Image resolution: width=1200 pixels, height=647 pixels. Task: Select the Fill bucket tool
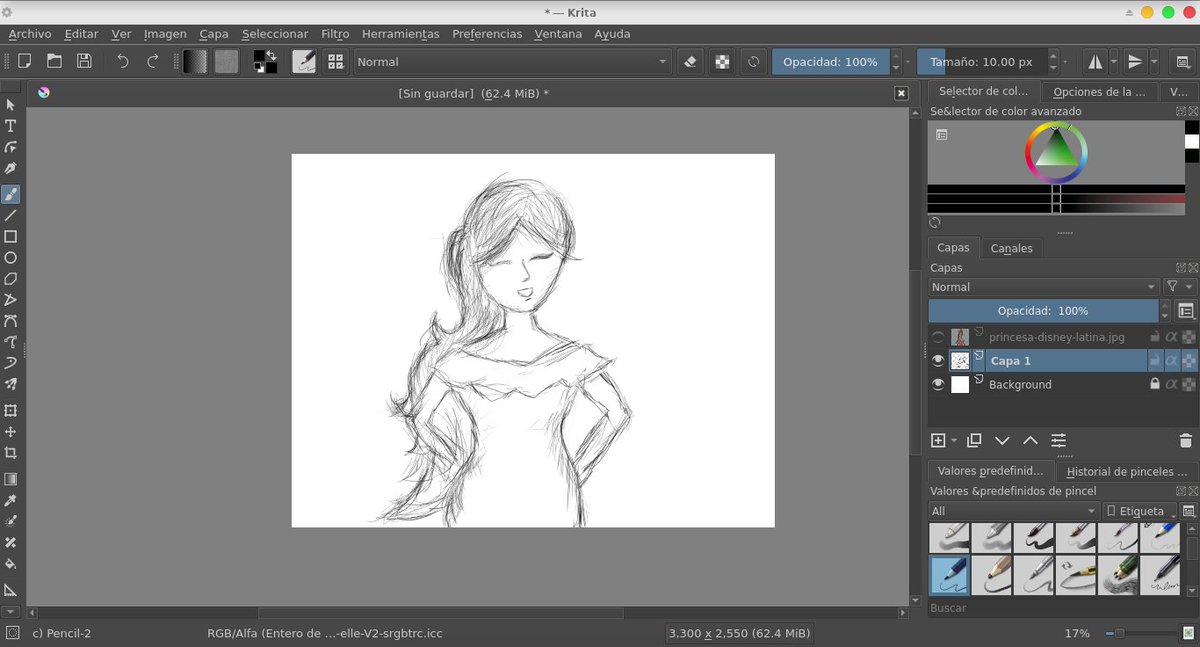point(11,564)
